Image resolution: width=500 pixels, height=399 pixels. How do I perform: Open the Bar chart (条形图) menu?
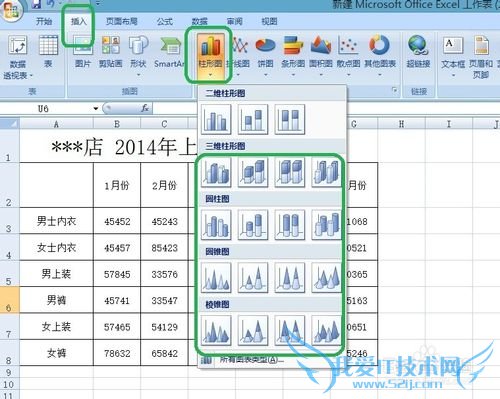pos(293,56)
